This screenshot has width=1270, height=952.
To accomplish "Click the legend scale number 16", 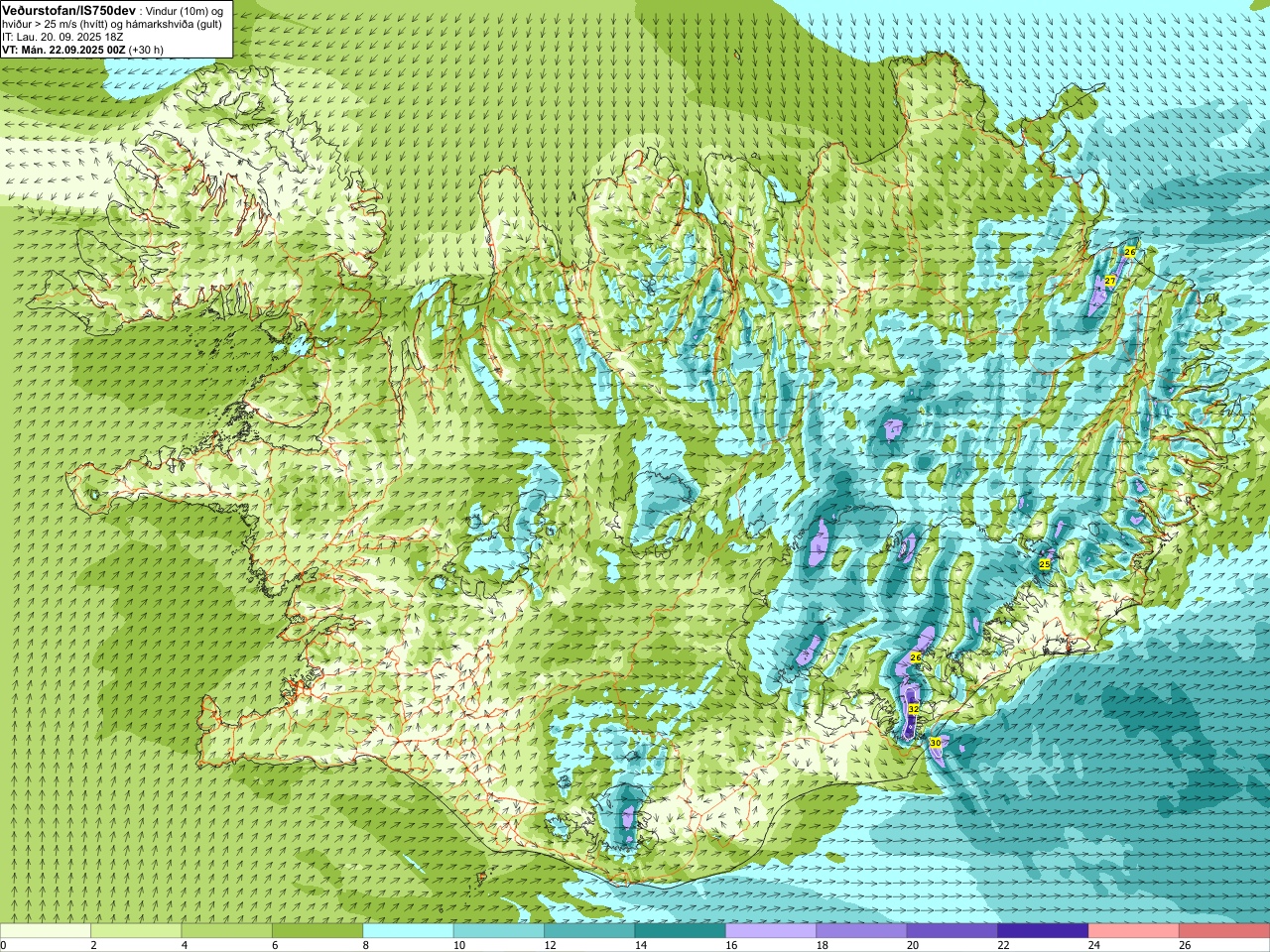I will pyautogui.click(x=731, y=945).
